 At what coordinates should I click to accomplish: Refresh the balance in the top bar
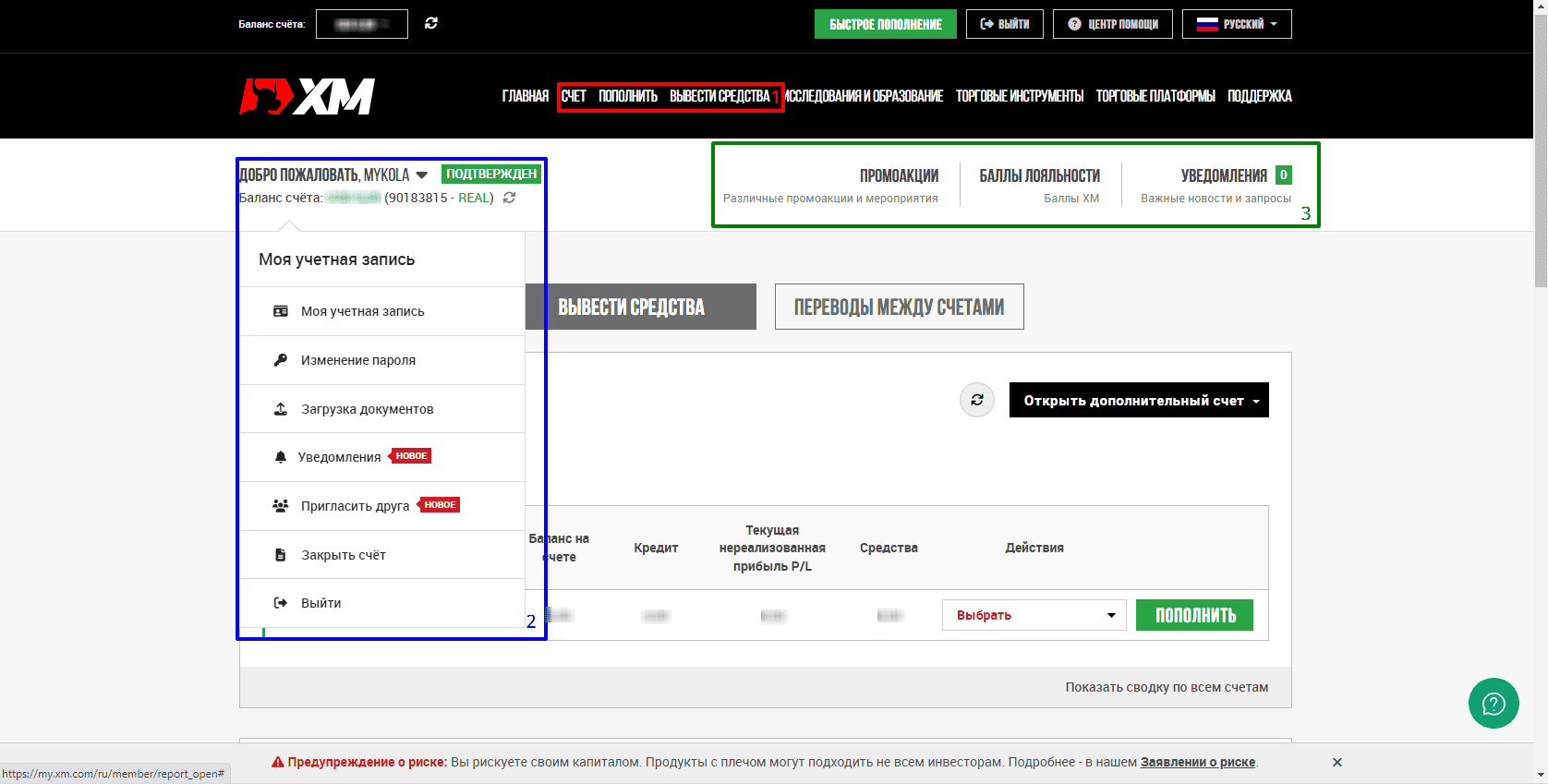click(x=431, y=23)
